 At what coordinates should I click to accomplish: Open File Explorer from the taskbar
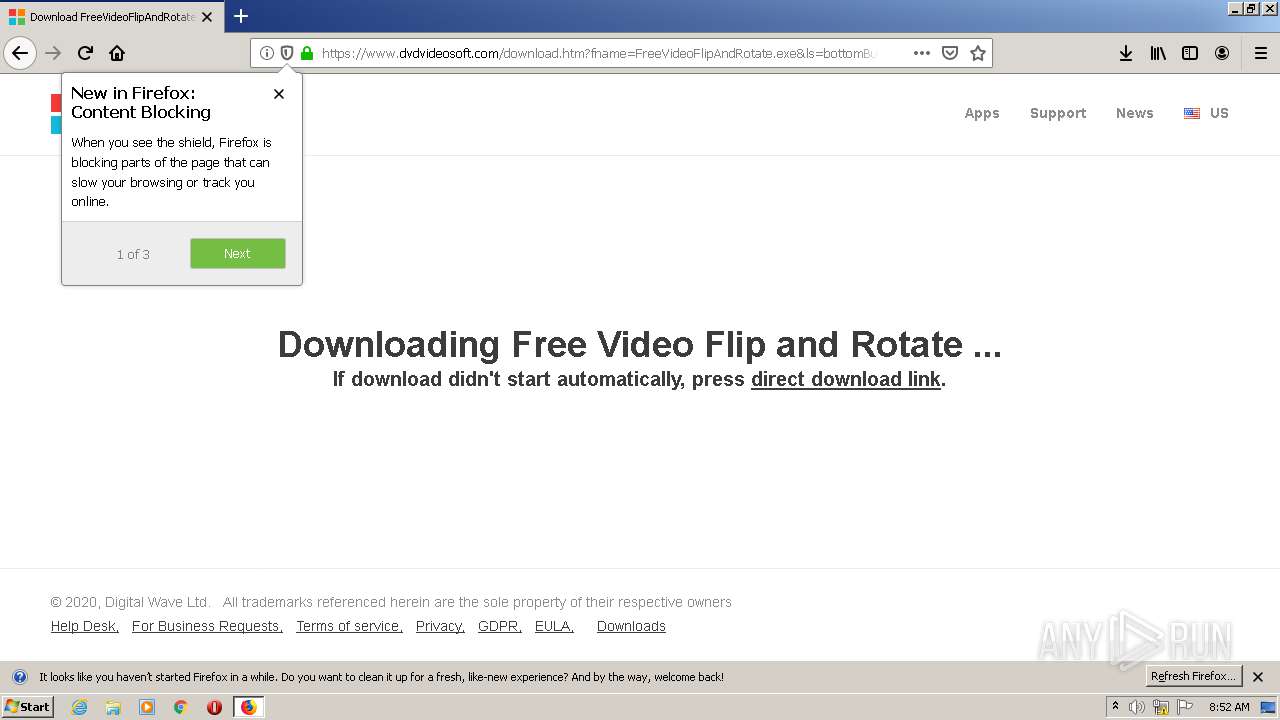pos(113,707)
